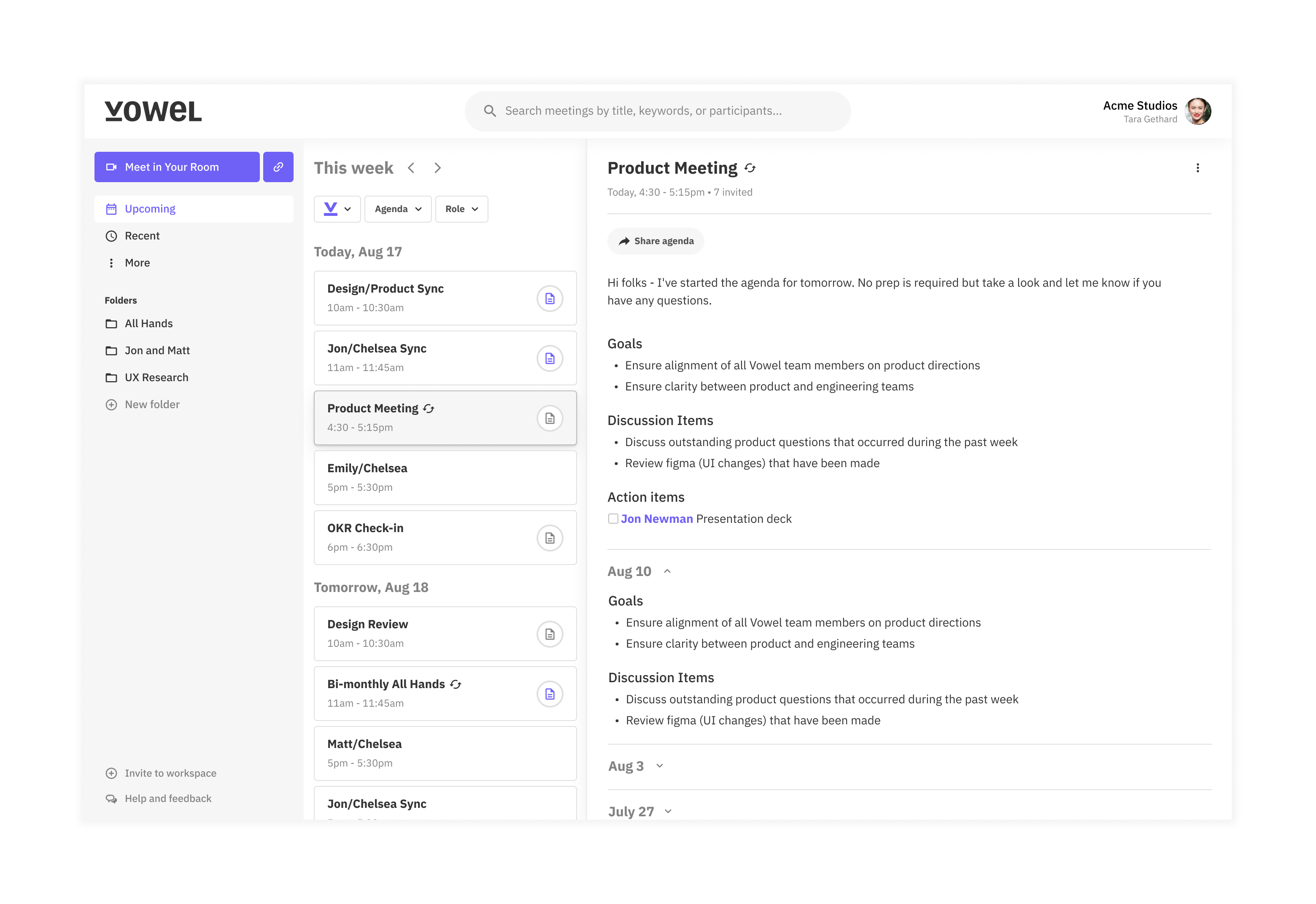Open agenda icon on Jon/Chelsea Sync 11am card
Image resolution: width=1316 pixels, height=904 pixels.
[550, 358]
